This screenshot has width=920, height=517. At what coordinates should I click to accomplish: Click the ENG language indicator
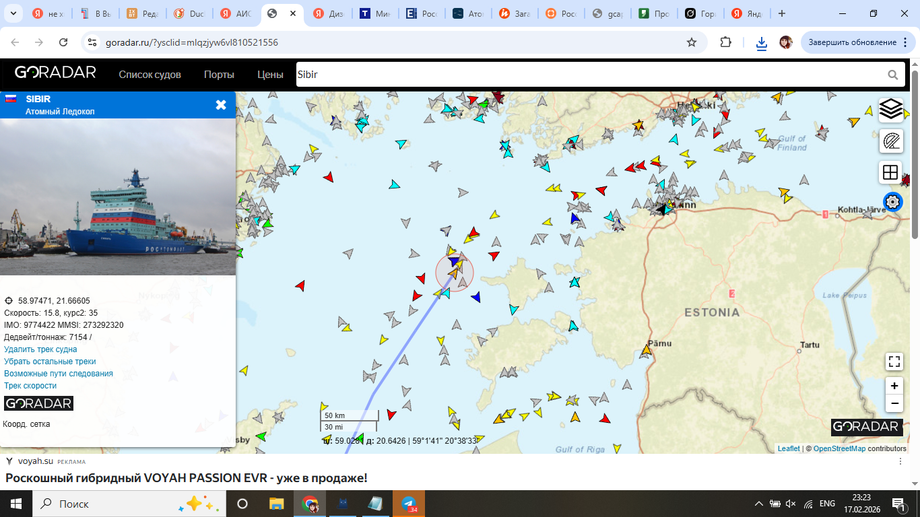click(827, 504)
